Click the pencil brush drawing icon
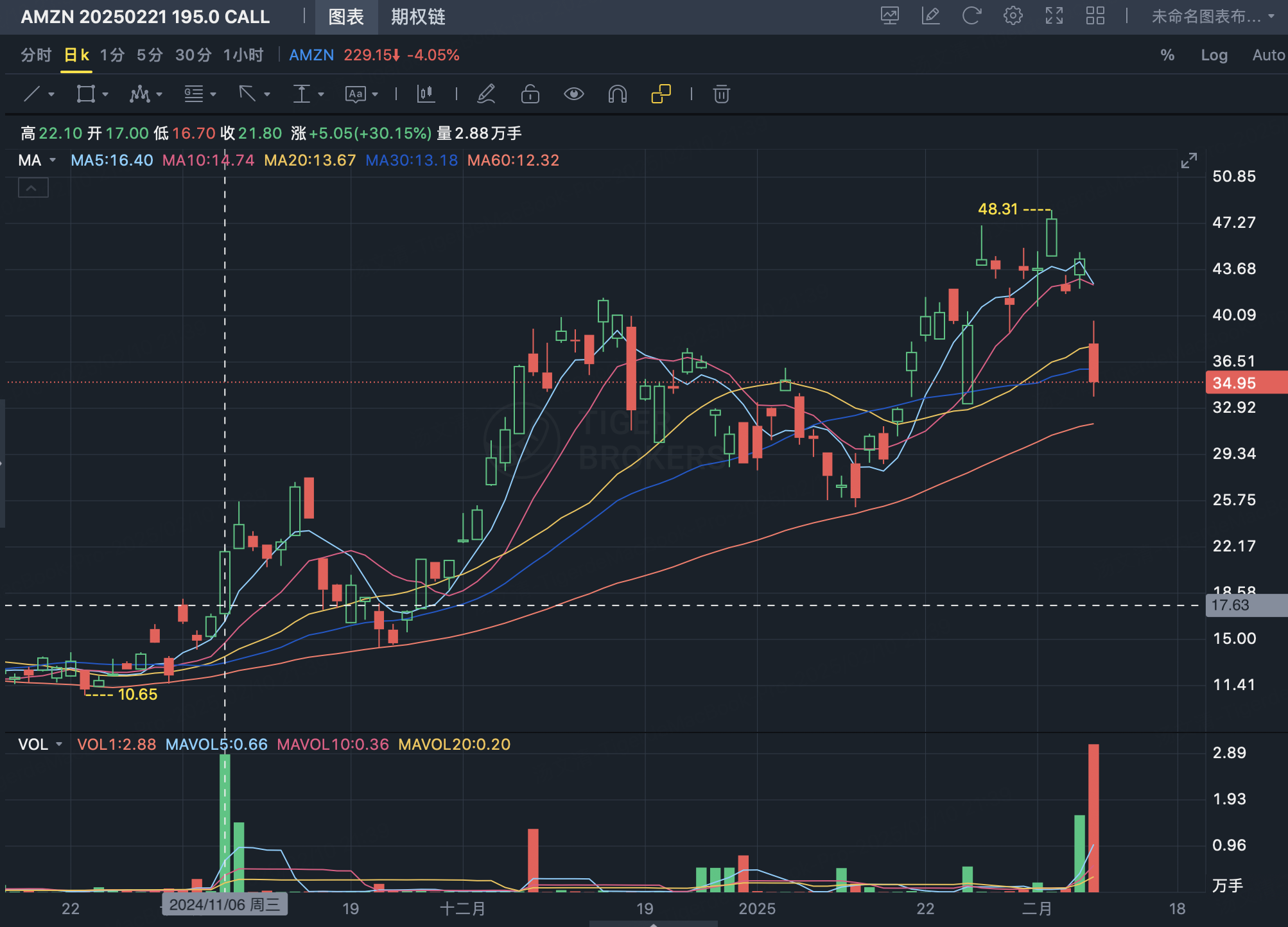Viewport: 1288px width, 927px height. tap(486, 94)
